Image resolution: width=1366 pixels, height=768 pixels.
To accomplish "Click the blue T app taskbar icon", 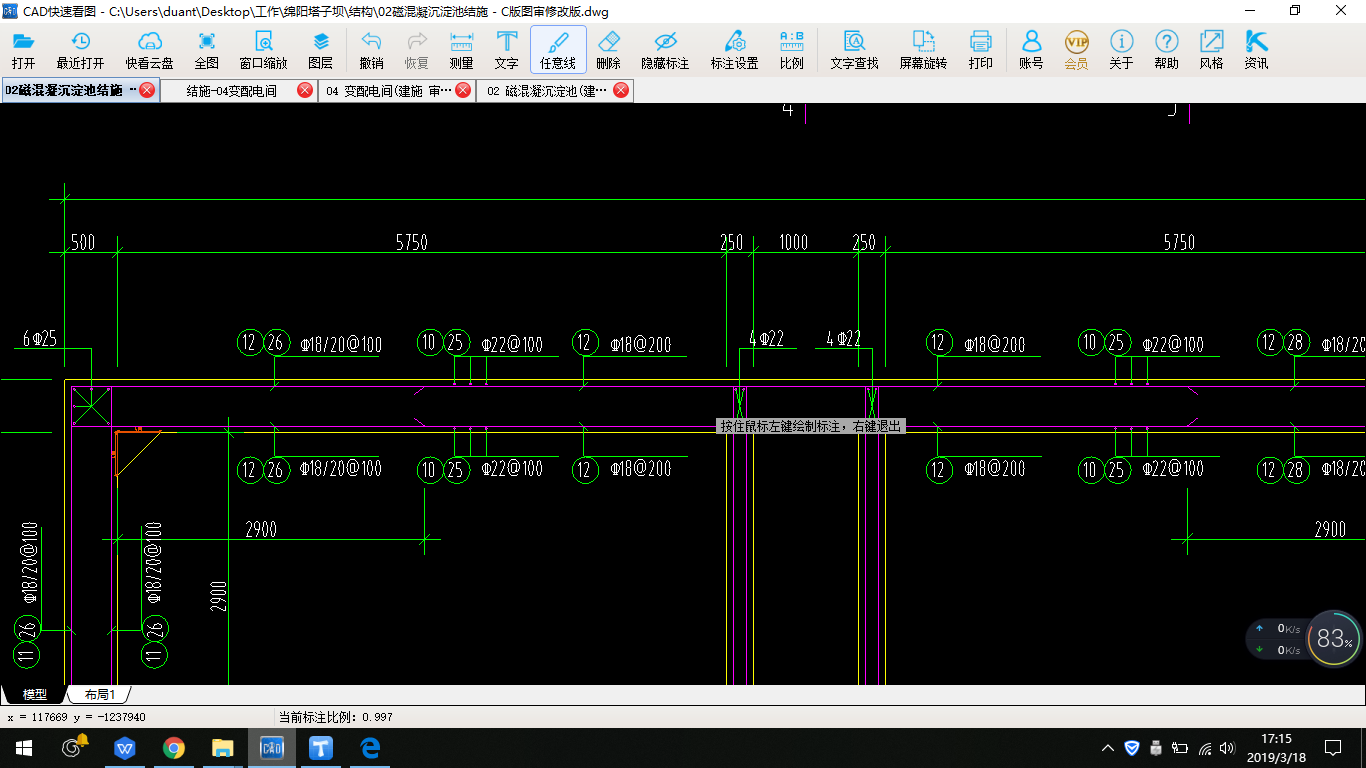I will (x=321, y=748).
